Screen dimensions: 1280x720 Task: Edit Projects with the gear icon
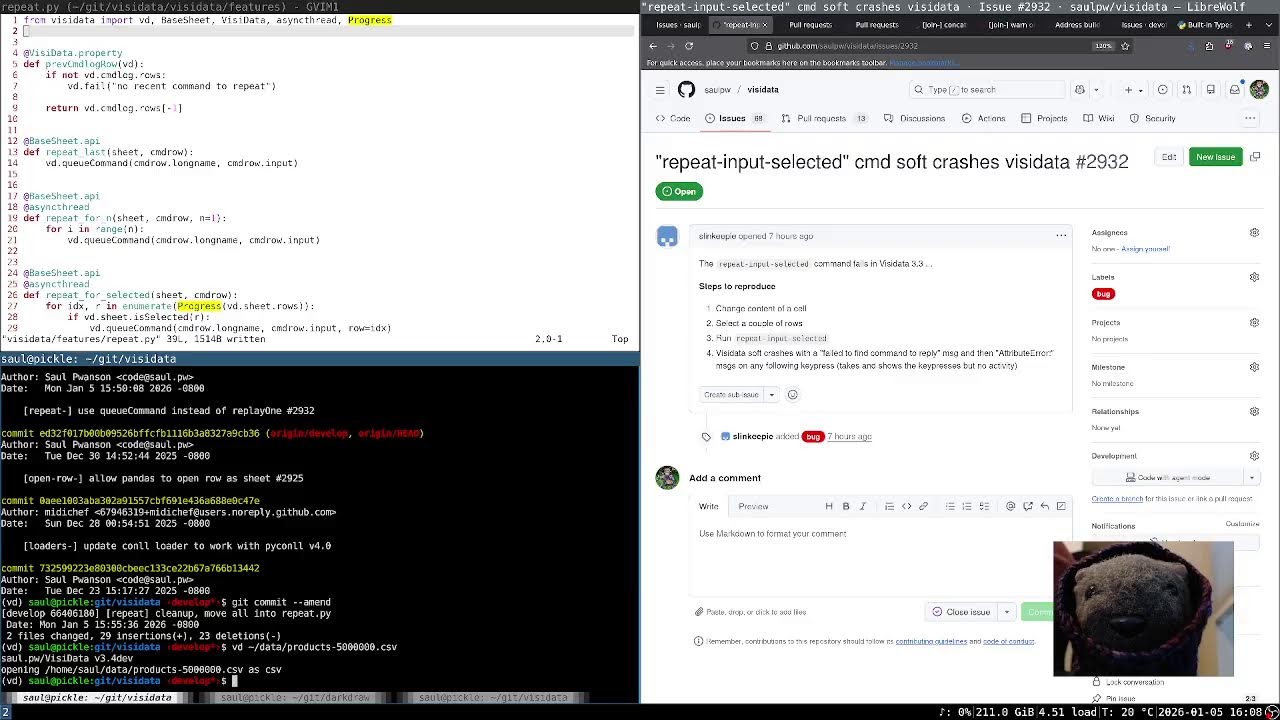pos(1254,323)
